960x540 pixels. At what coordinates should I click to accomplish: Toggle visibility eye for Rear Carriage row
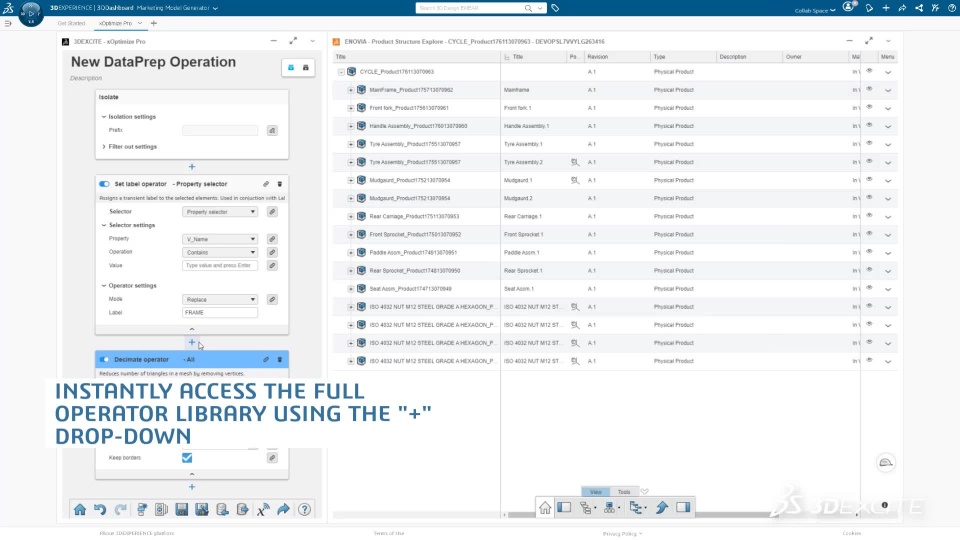[x=869, y=216]
